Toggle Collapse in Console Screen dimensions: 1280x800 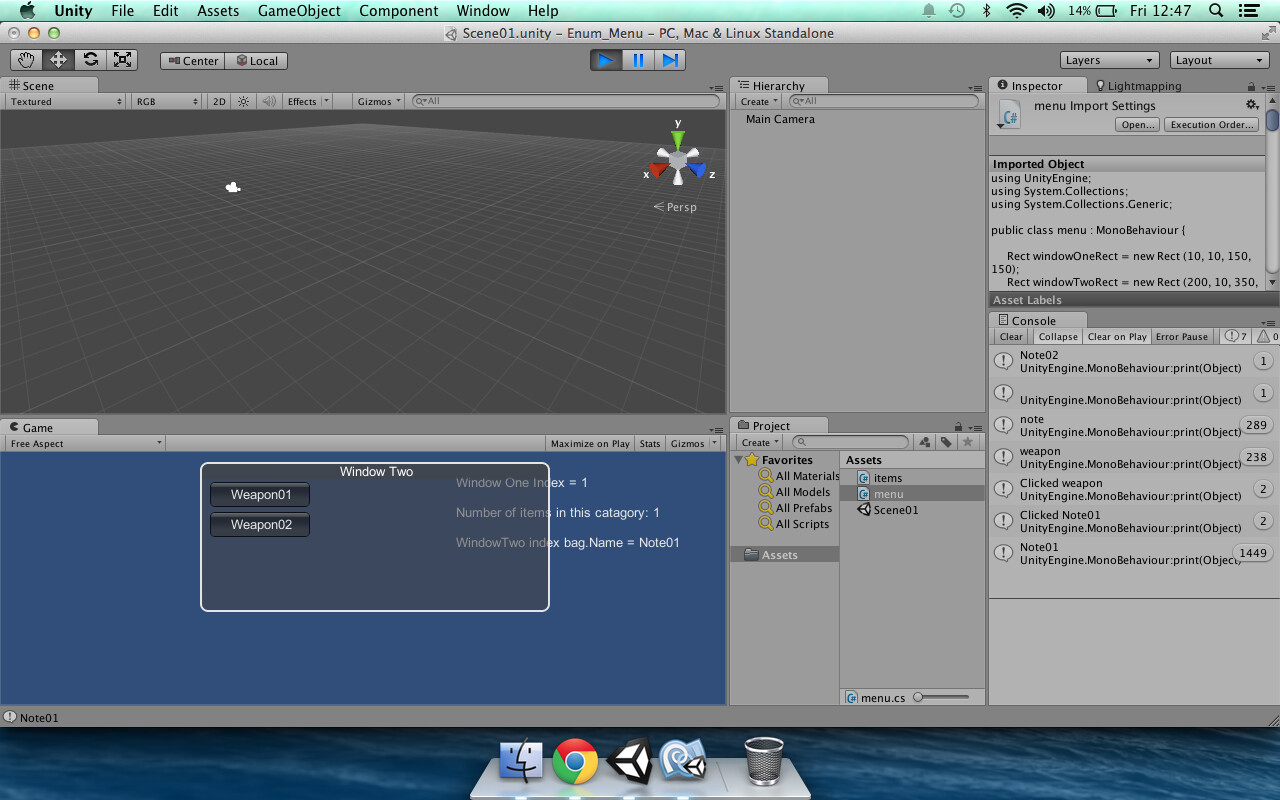[x=1057, y=337]
